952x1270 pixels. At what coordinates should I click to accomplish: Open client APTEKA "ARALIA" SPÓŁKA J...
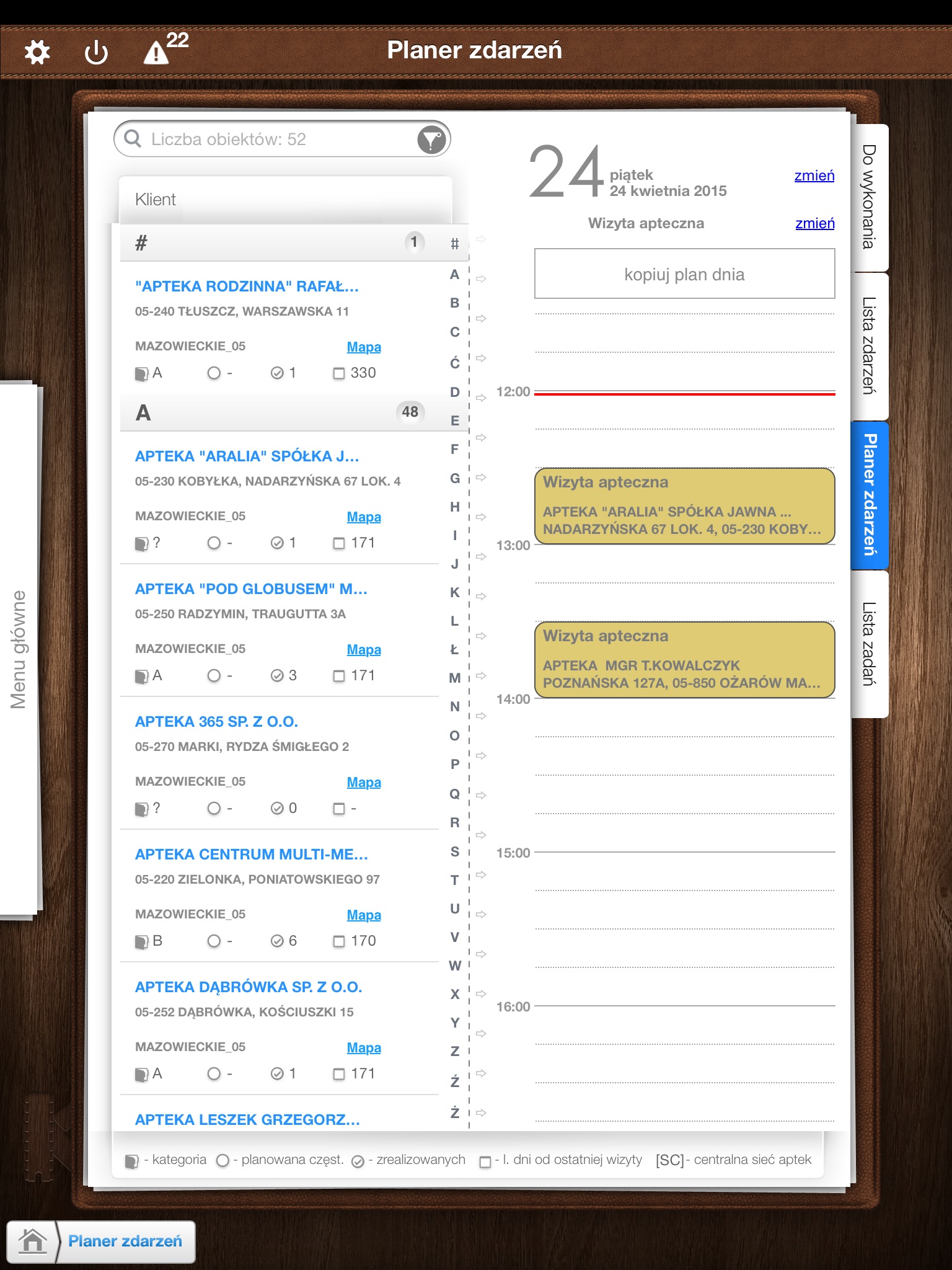tap(247, 456)
